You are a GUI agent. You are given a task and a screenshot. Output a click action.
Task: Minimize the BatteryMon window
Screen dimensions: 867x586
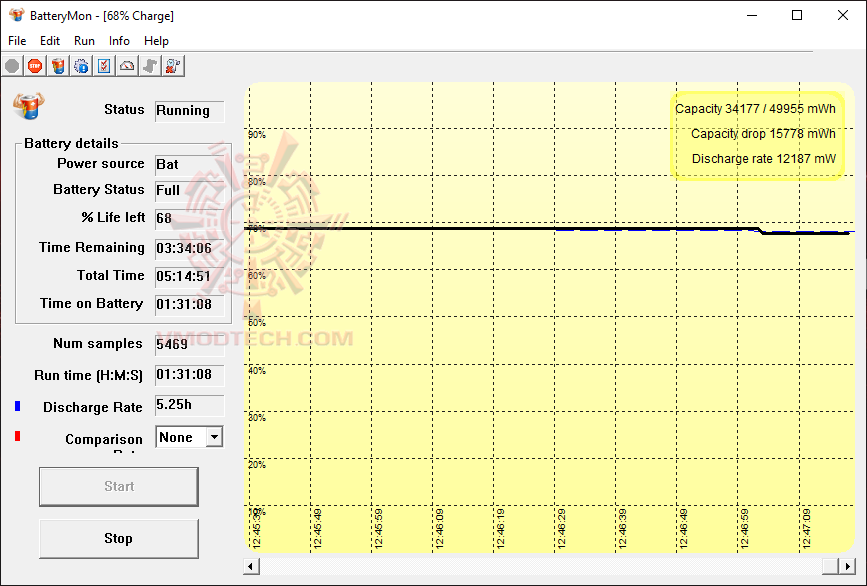[x=752, y=15]
